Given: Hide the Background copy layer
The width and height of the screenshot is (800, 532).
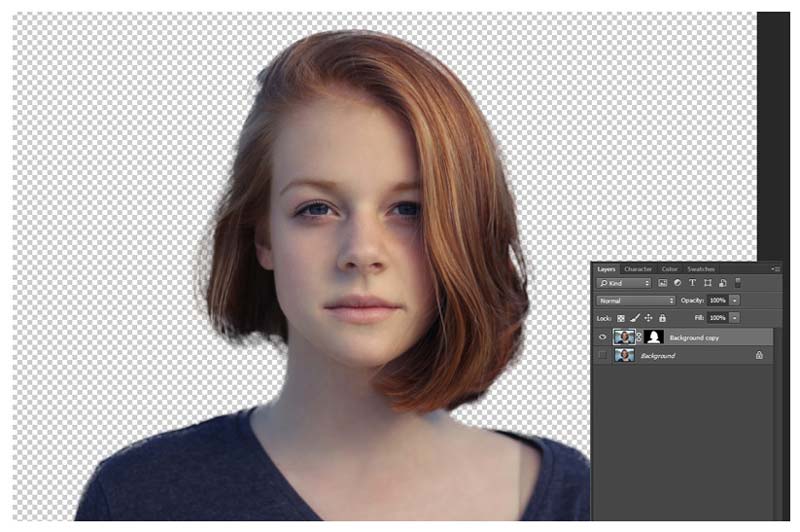Looking at the screenshot, I should coord(603,337).
